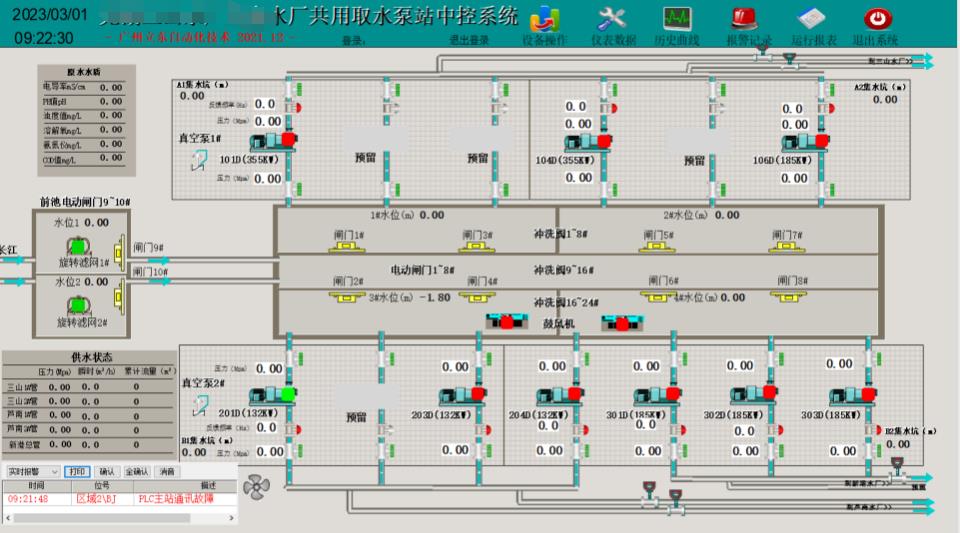Screen dimensions: 960x533
Task: Open the 历史曲线 history curve icon
Action: 677,19
